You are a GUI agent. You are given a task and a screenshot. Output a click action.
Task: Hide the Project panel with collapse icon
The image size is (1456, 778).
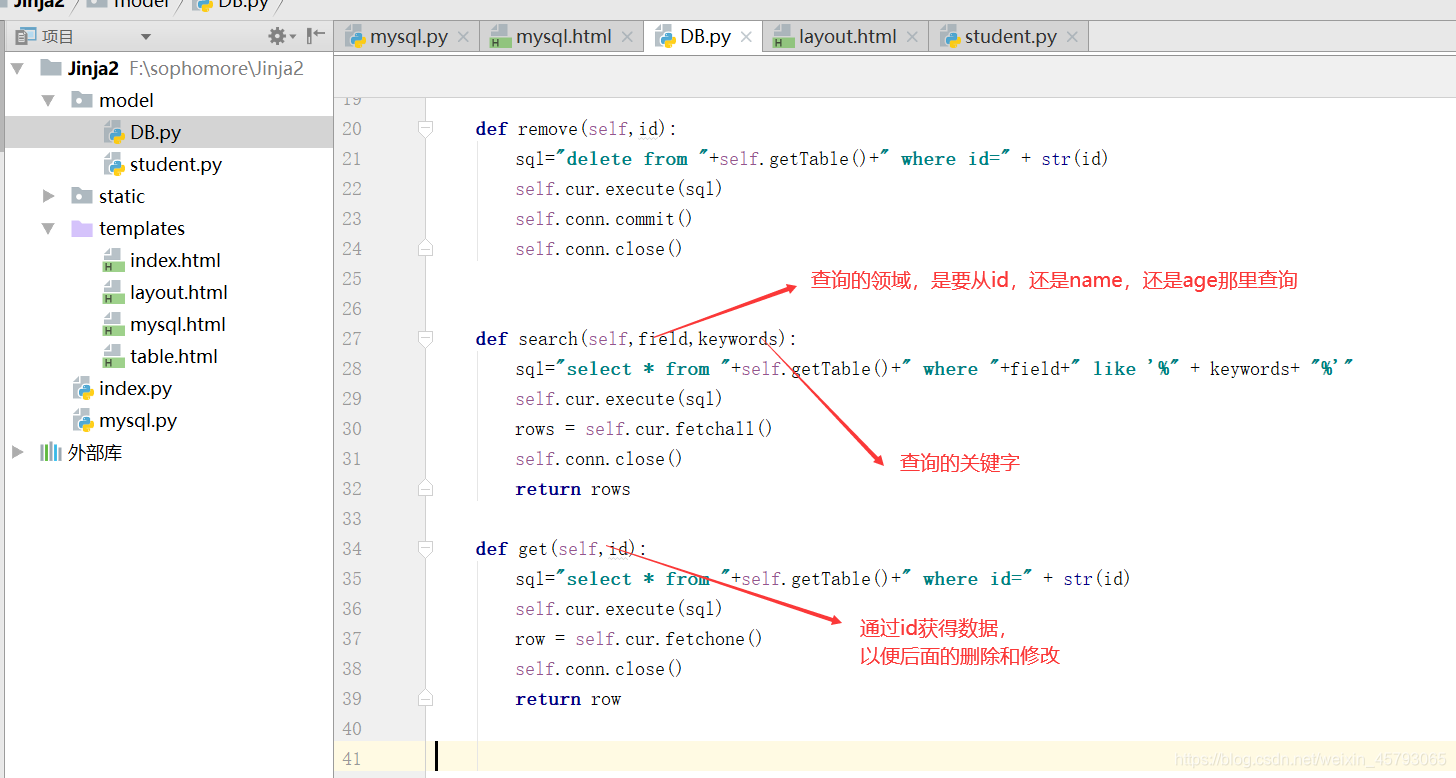coord(314,36)
